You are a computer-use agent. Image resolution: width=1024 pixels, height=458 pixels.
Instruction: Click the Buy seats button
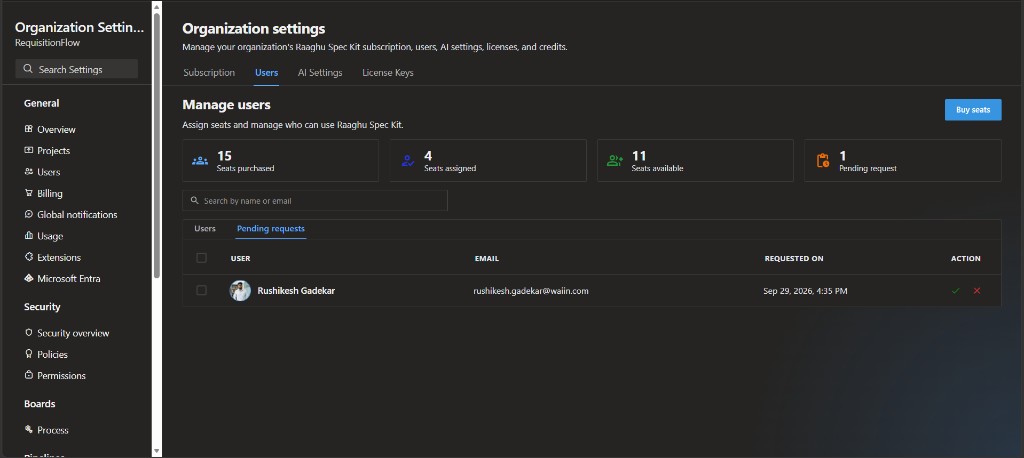973,110
